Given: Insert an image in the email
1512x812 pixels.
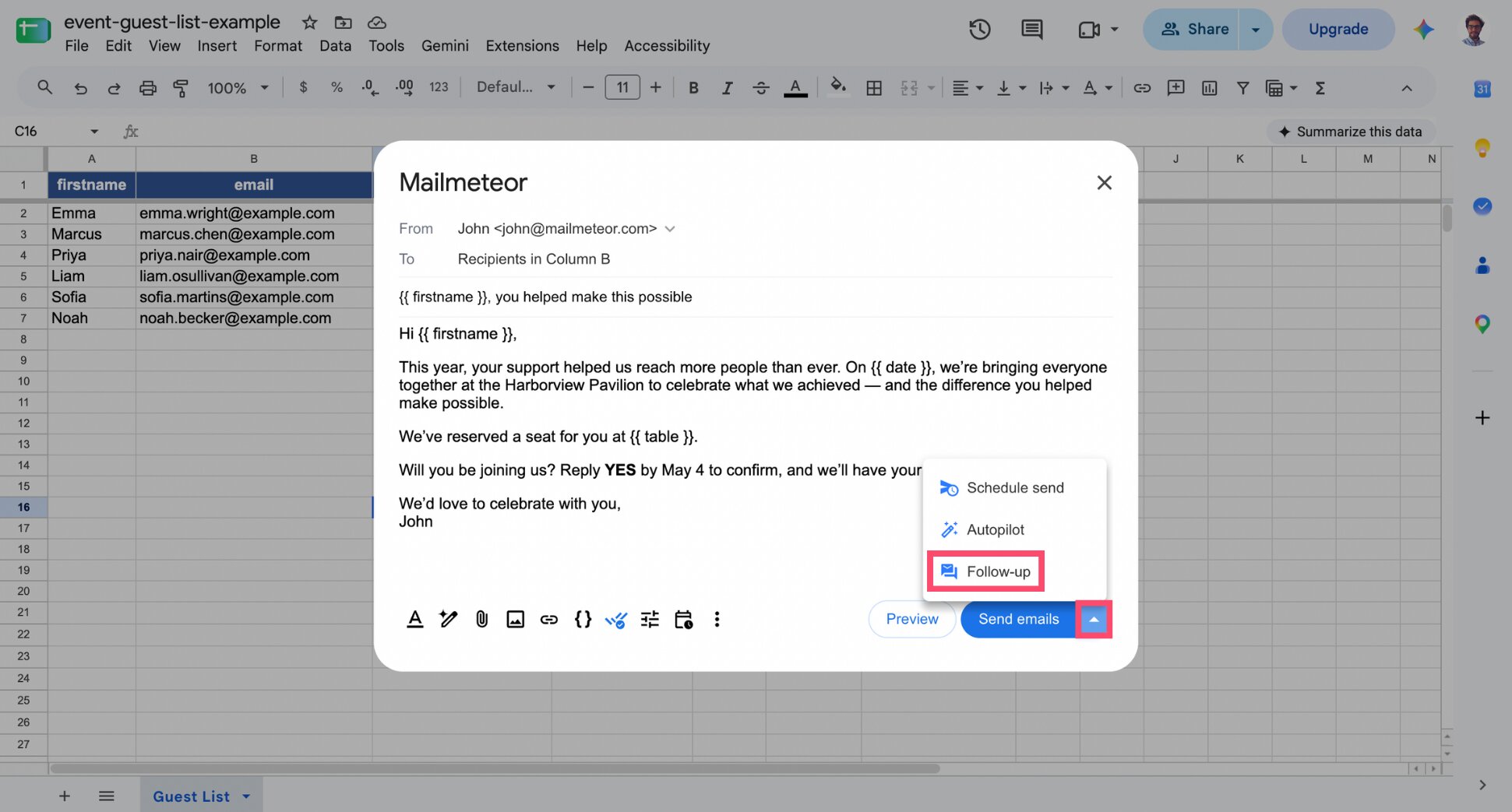Looking at the screenshot, I should pos(516,619).
